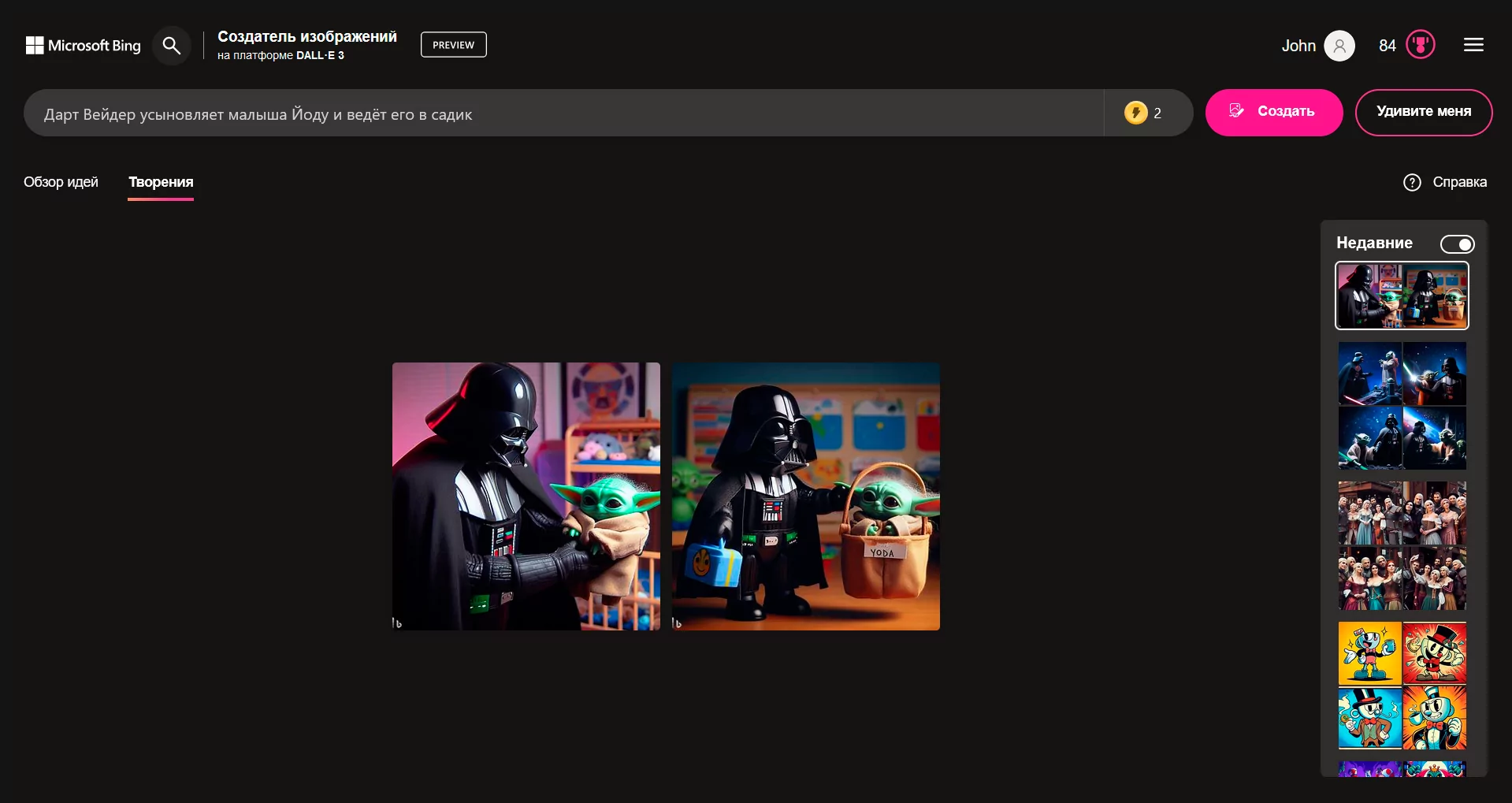Click the PREVIEW badge
Image resolution: width=1512 pixels, height=803 pixels.
point(454,45)
